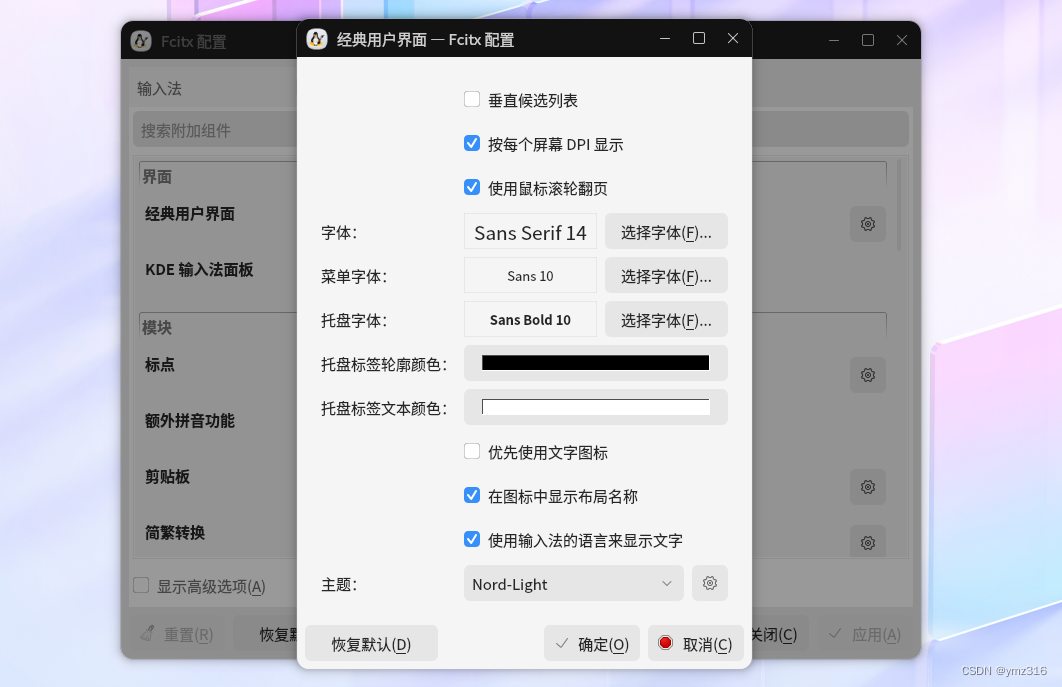Cancel with 取消(C) button

click(696, 643)
